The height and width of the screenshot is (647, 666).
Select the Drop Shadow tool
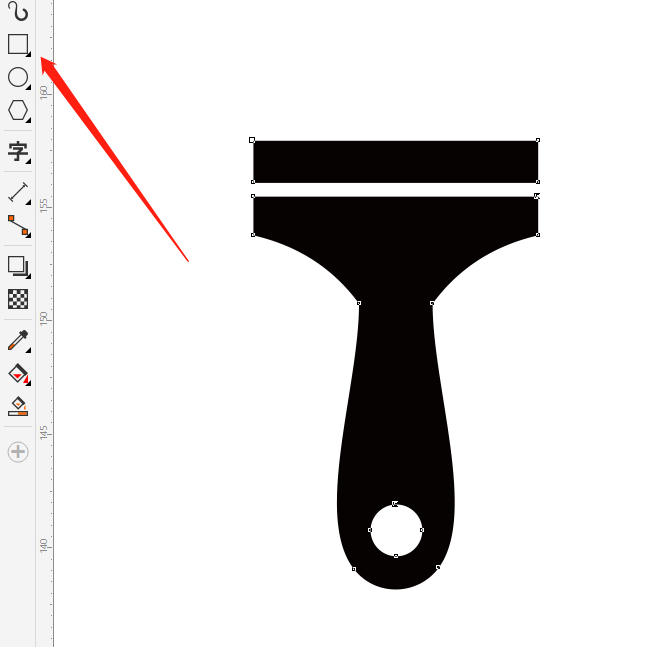pyautogui.click(x=18, y=267)
